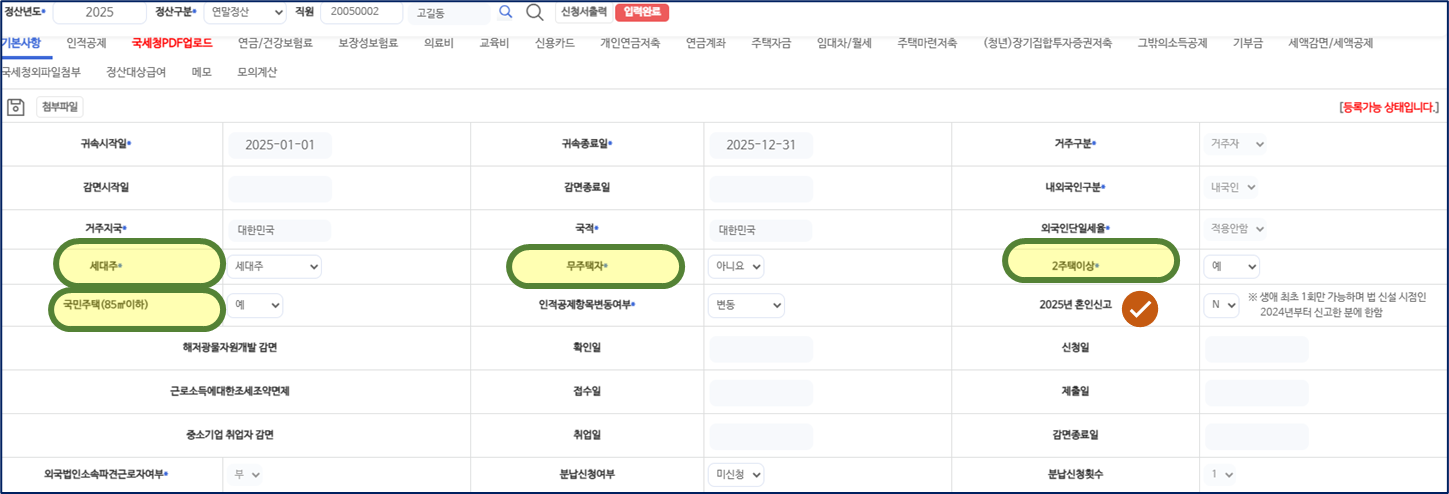Select the 보장성보험료 tab
Viewport: 1449px width, 494px height.
tap(368, 43)
